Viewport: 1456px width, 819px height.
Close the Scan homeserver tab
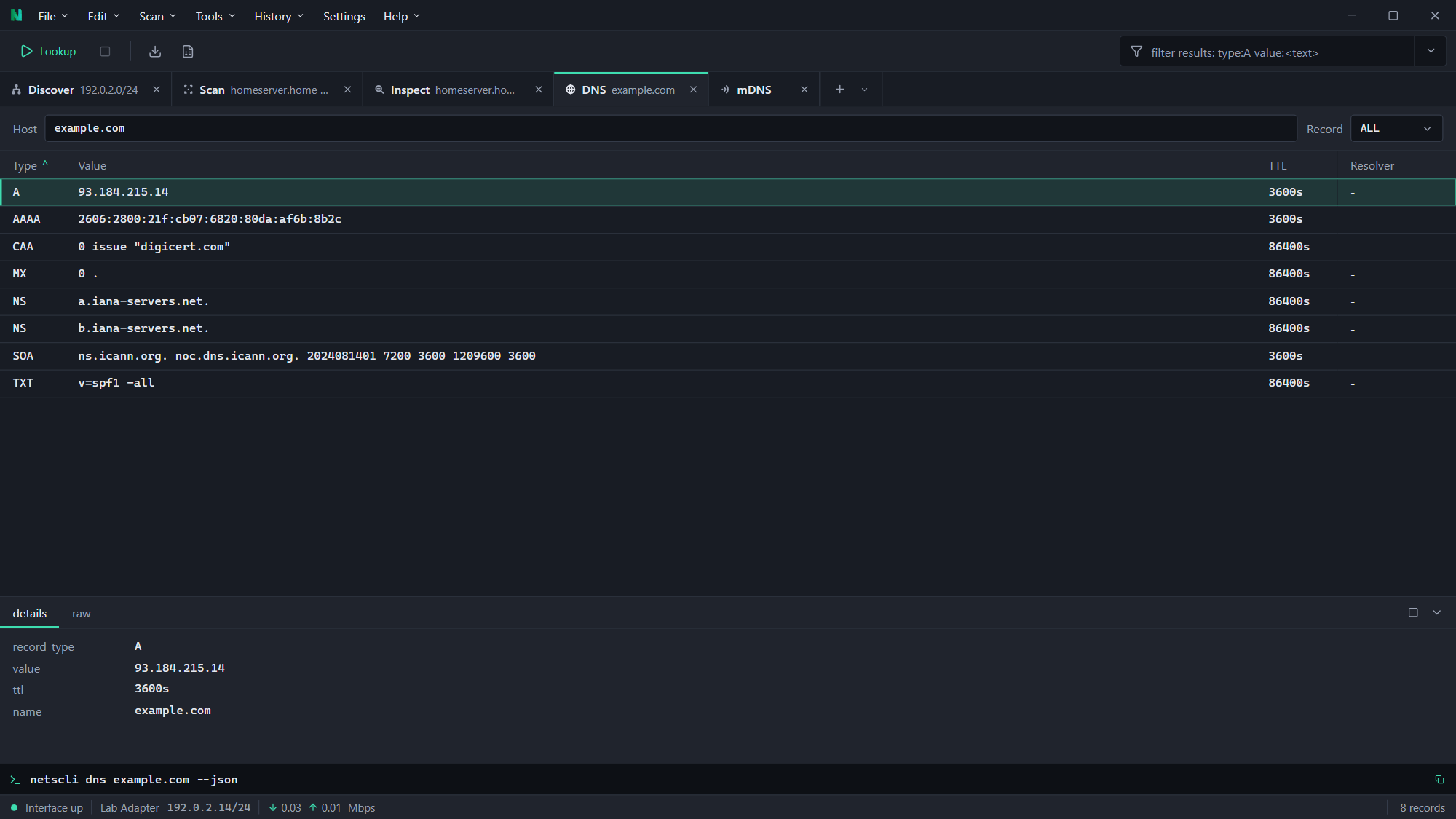pos(347,90)
